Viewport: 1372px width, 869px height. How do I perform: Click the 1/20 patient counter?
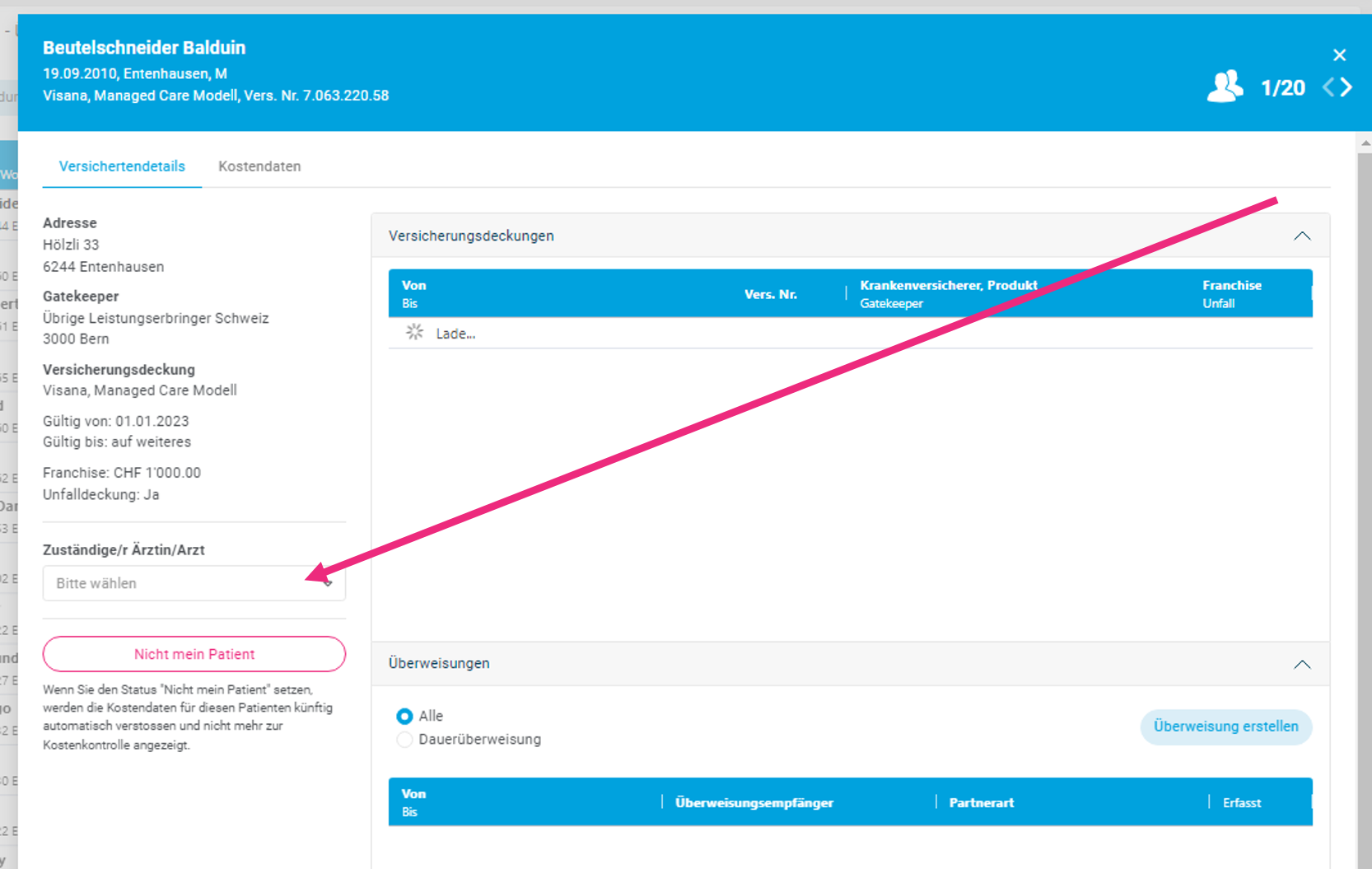(x=1283, y=88)
